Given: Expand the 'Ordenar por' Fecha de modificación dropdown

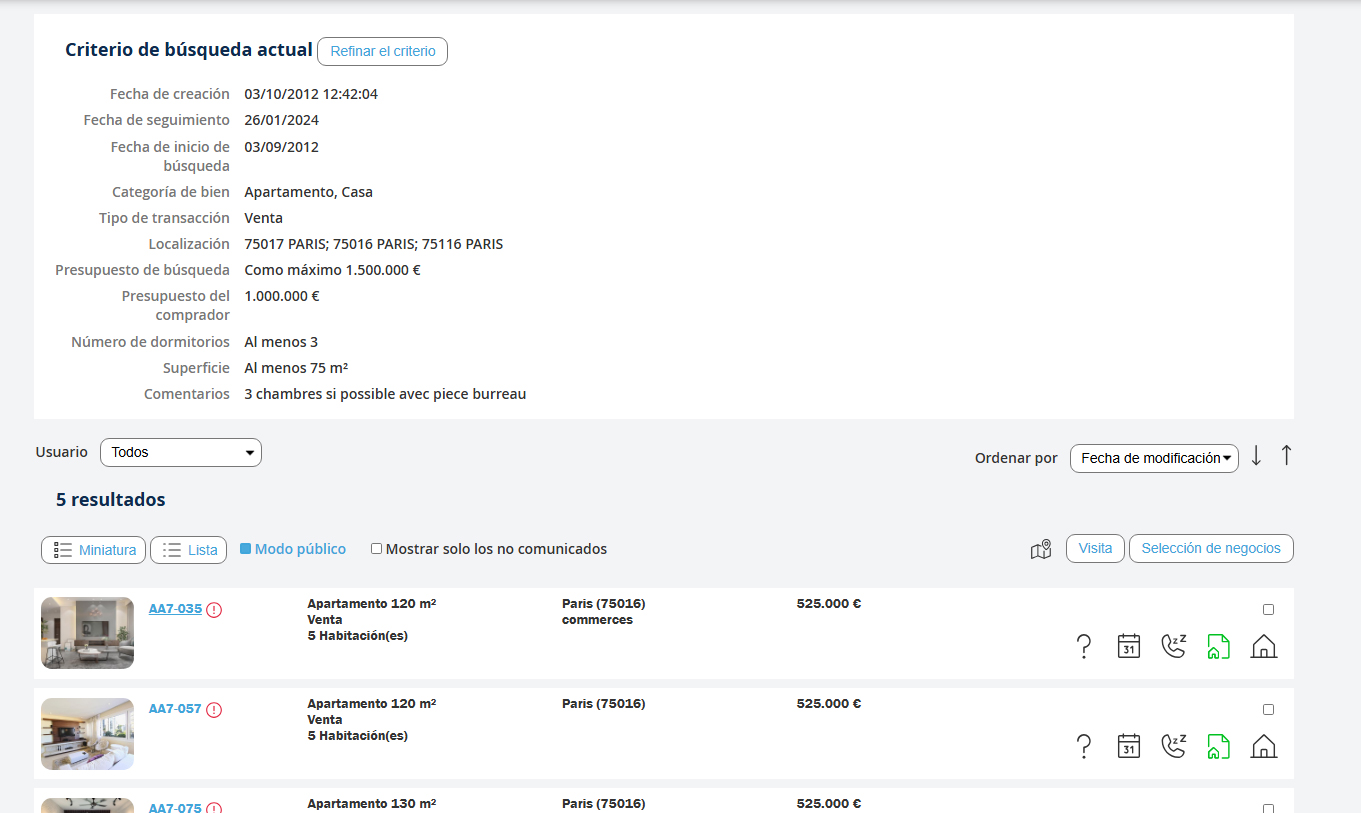Looking at the screenshot, I should coord(1154,458).
